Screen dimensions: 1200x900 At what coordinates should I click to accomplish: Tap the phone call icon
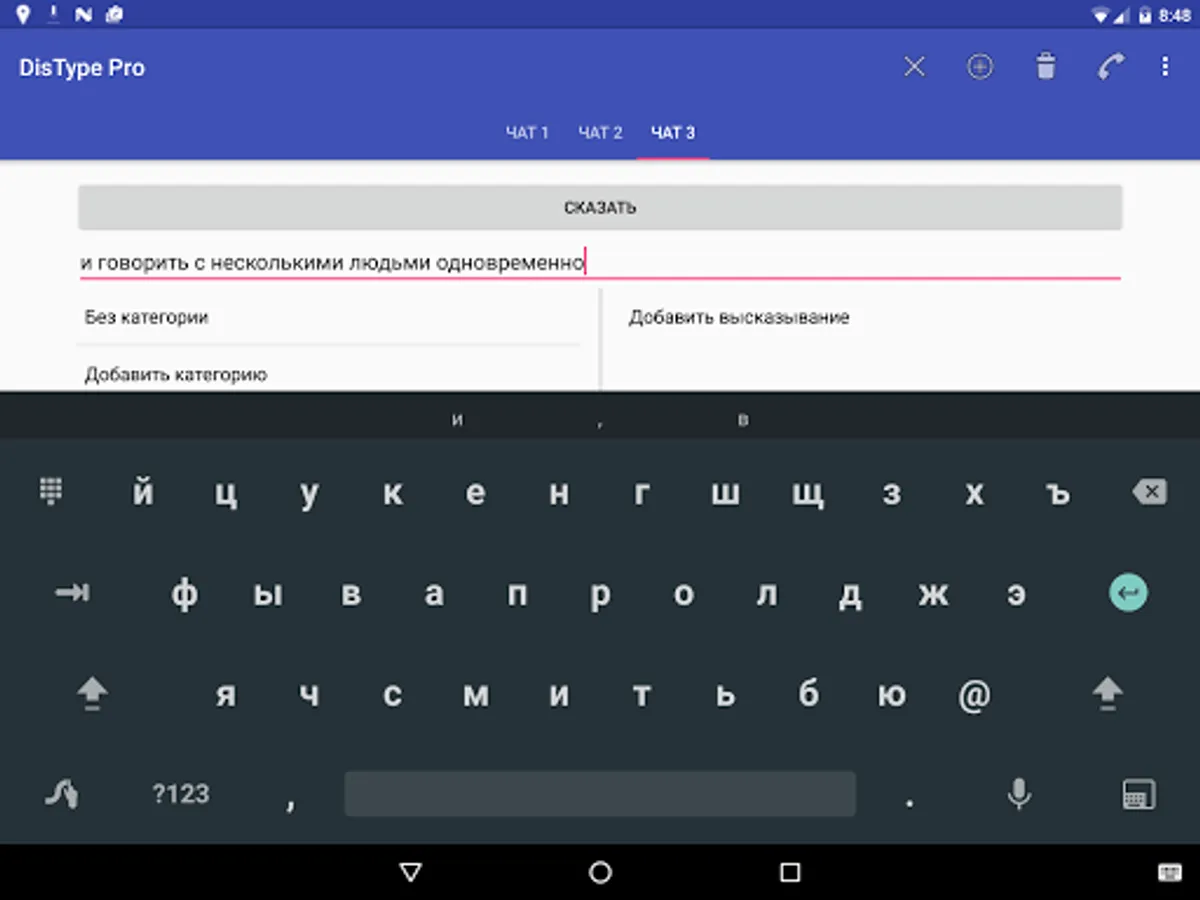(1110, 67)
